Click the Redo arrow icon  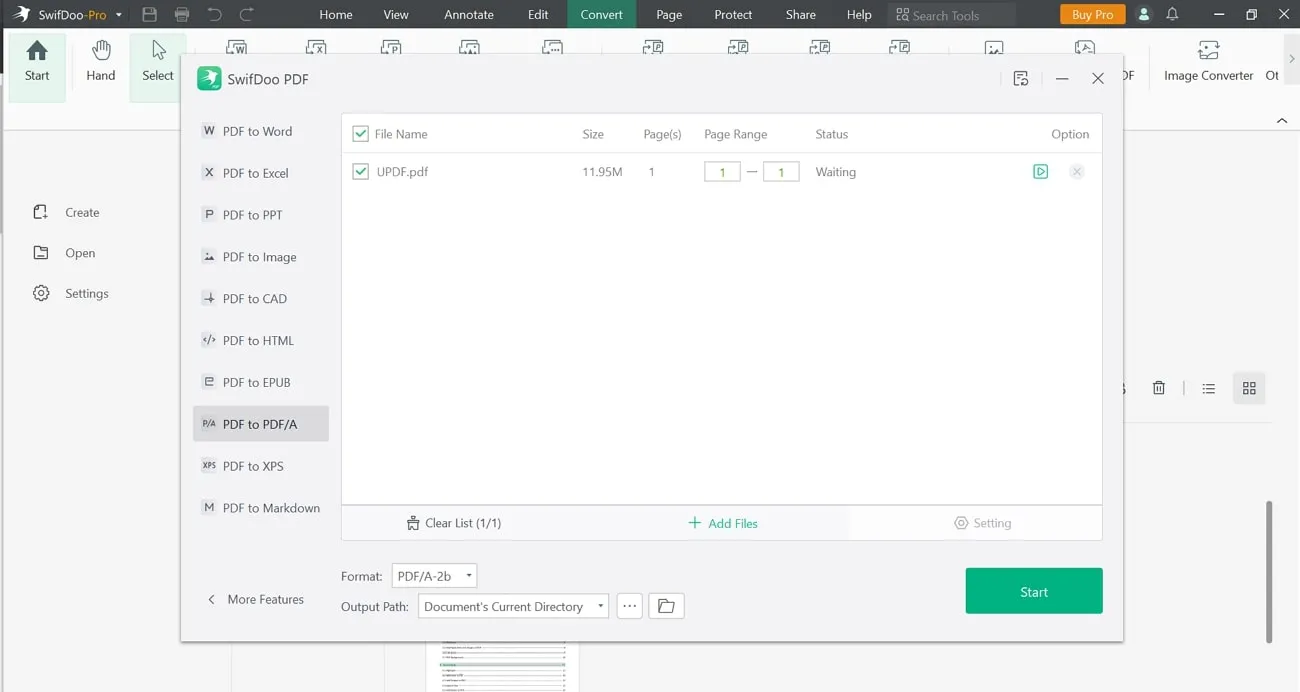(x=246, y=15)
